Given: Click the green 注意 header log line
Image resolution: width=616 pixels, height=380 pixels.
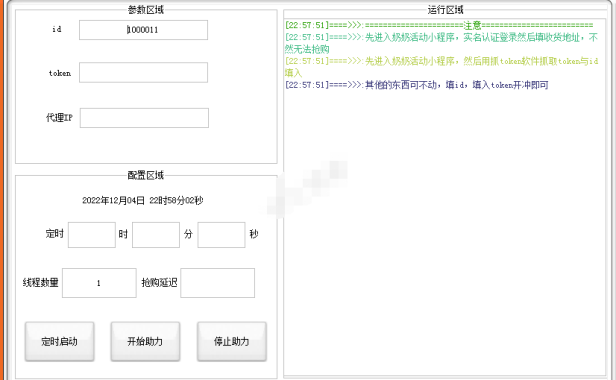Looking at the screenshot, I should click(439, 26).
